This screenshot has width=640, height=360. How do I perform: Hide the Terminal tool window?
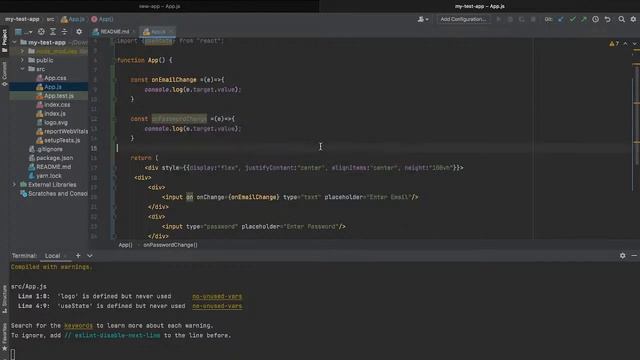[634, 256]
